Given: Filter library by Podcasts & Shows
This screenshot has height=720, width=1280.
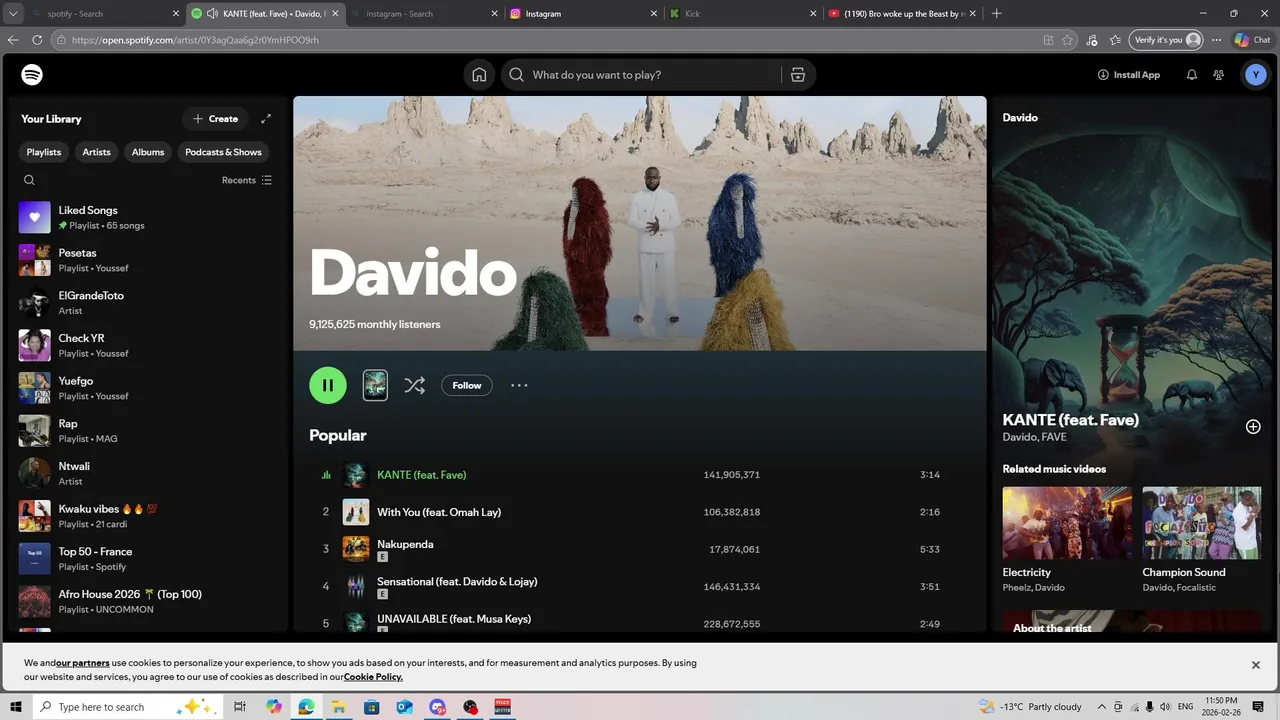Looking at the screenshot, I should click(223, 152).
